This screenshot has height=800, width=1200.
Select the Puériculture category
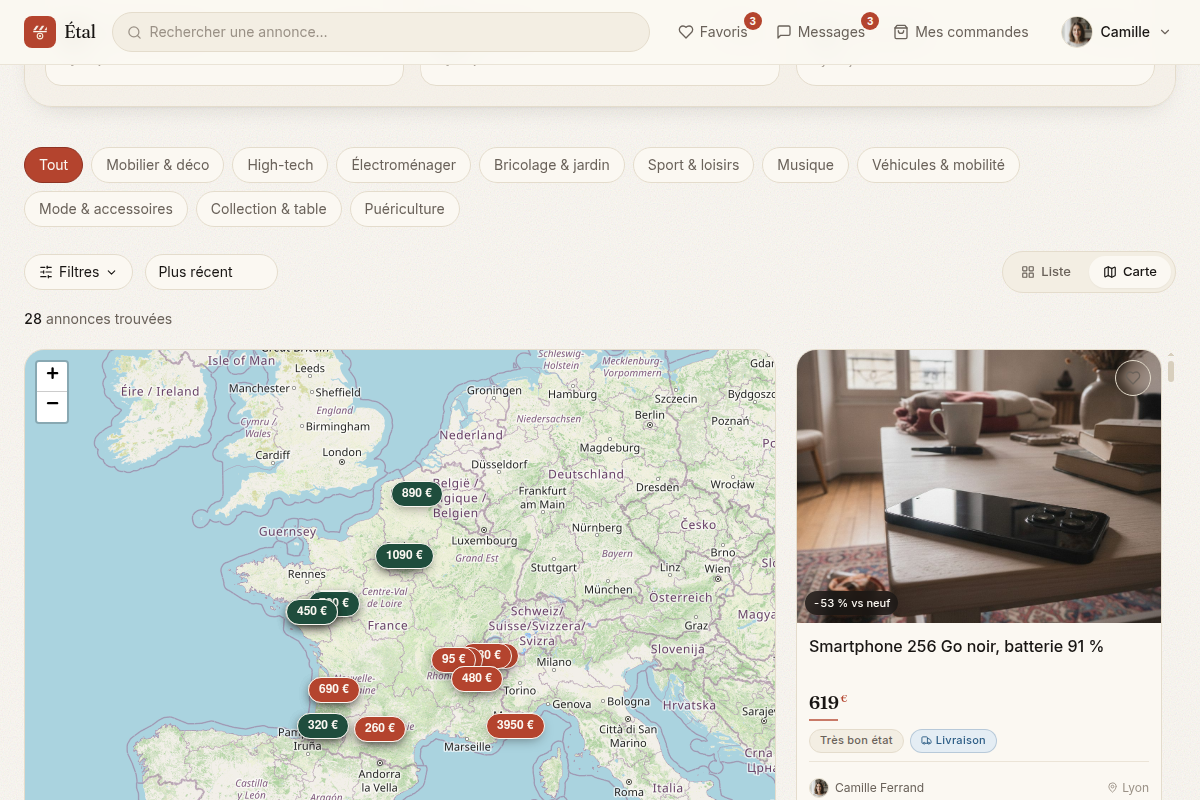click(x=405, y=209)
